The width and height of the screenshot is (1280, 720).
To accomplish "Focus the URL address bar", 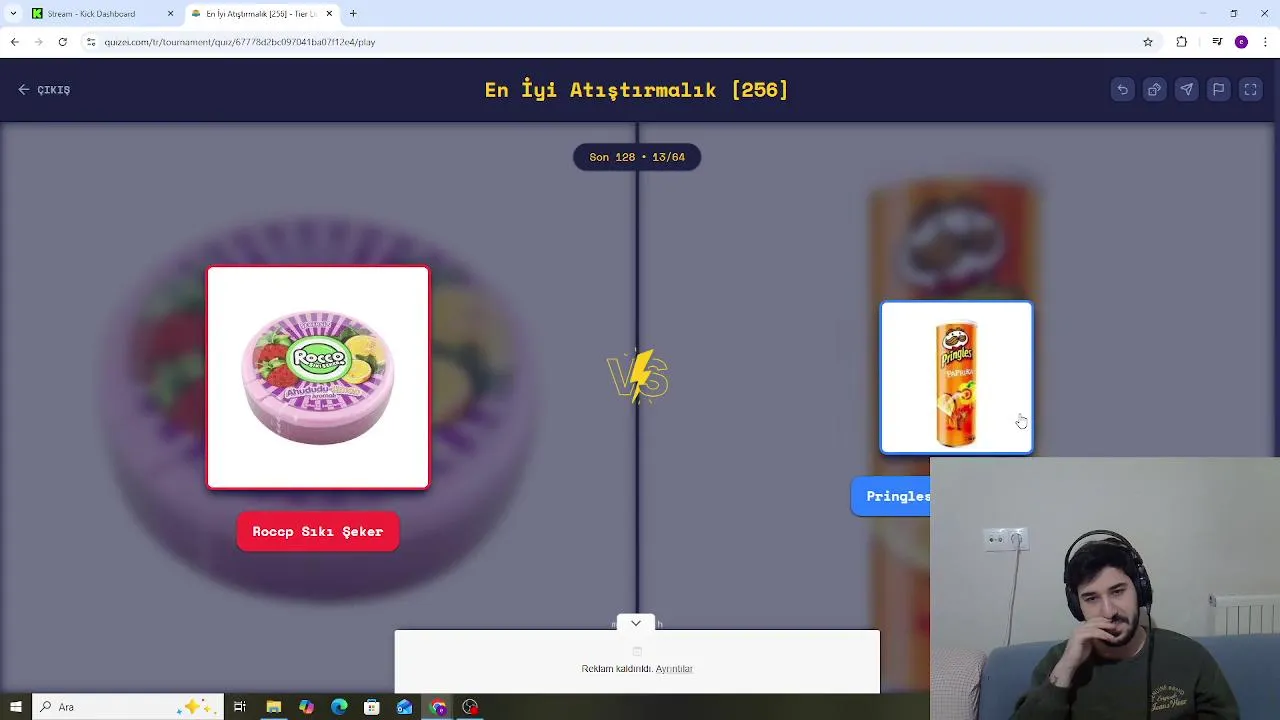I will tap(620, 42).
